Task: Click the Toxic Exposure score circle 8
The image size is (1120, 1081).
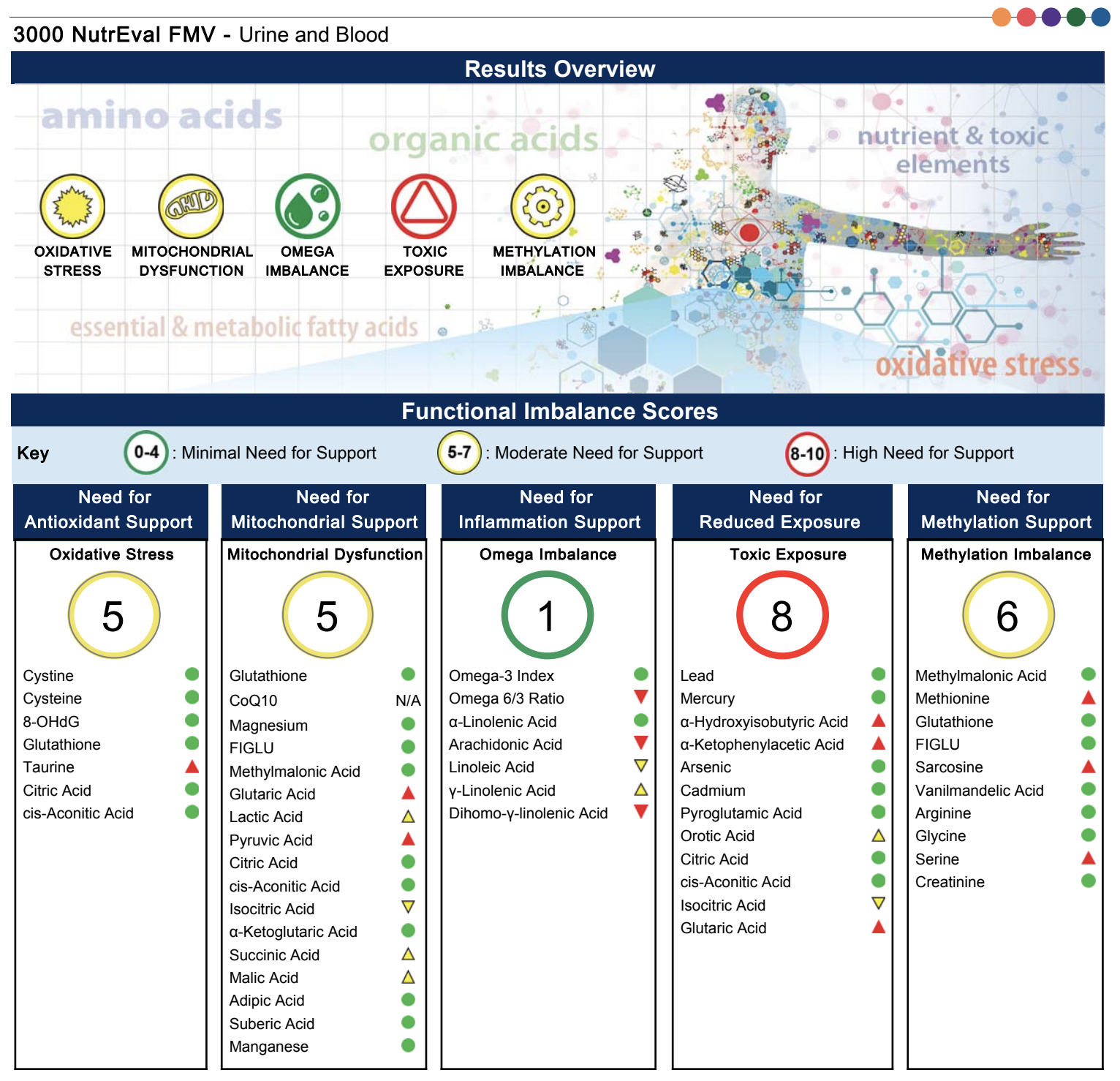Action: [782, 615]
